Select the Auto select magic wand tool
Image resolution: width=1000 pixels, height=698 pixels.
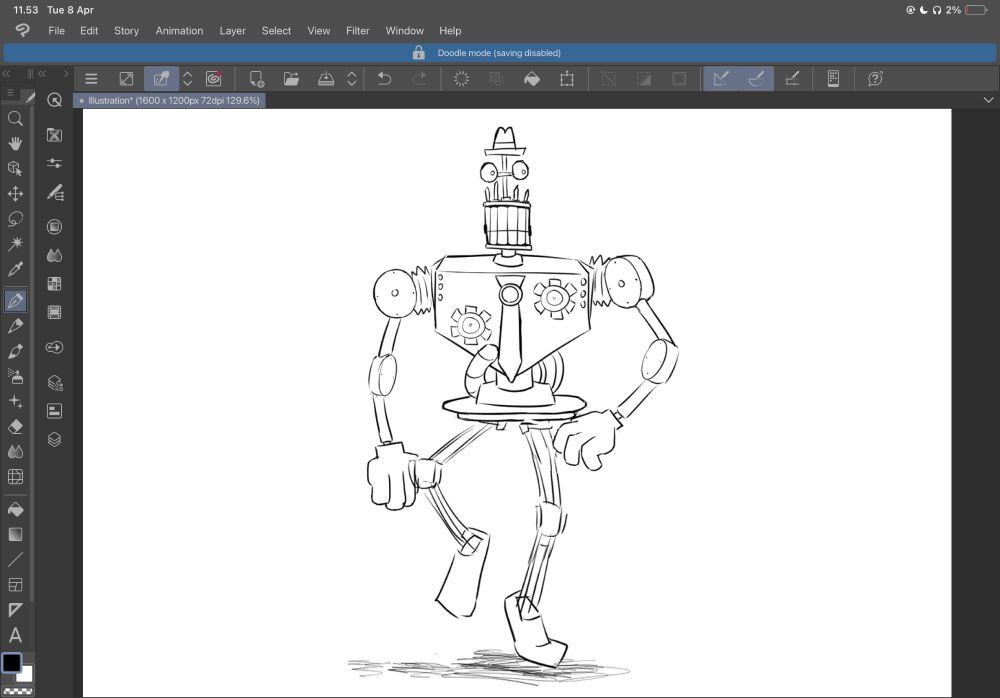pyautogui.click(x=15, y=244)
